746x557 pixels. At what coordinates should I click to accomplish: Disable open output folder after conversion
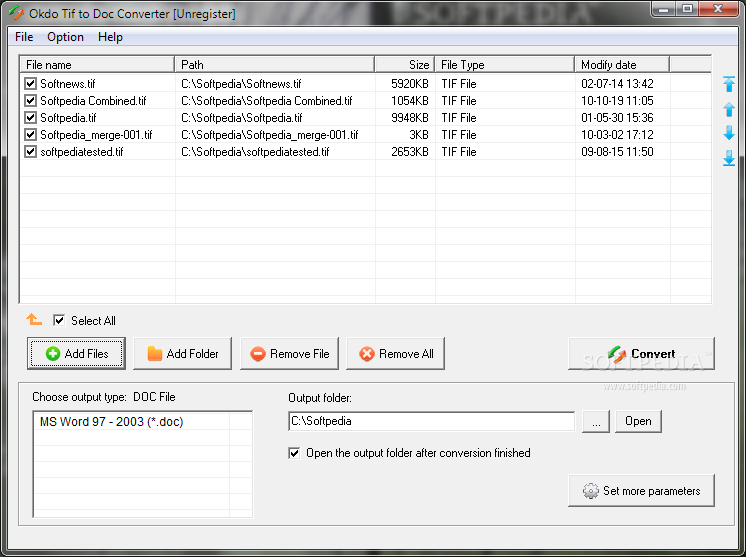[x=294, y=453]
